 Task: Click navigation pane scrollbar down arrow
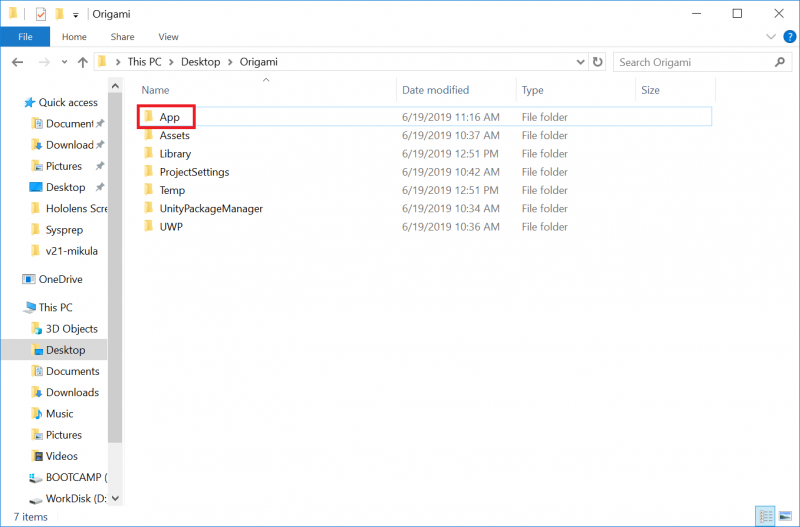point(115,498)
